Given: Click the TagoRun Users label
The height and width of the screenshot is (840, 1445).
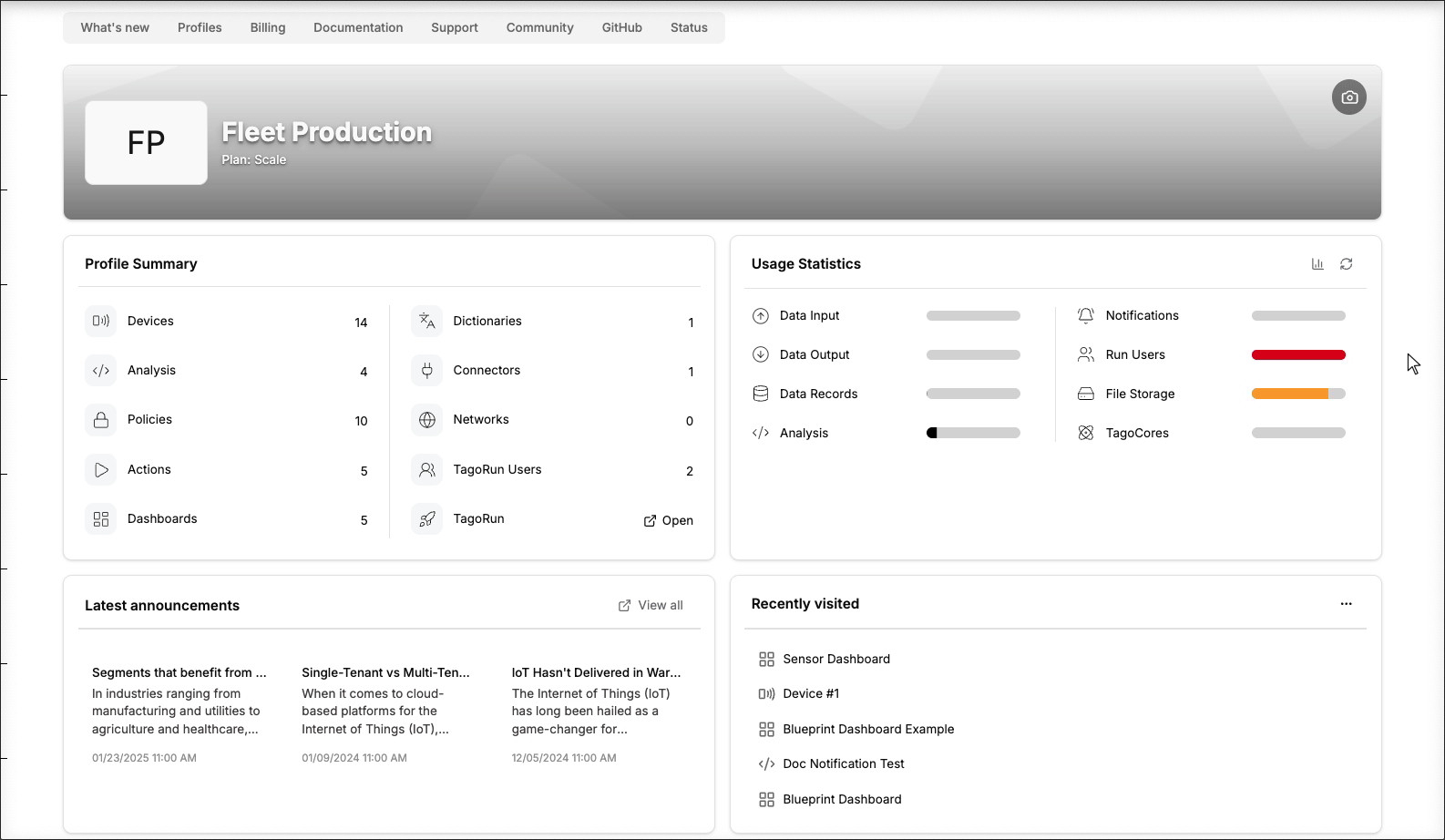Looking at the screenshot, I should click(497, 470).
